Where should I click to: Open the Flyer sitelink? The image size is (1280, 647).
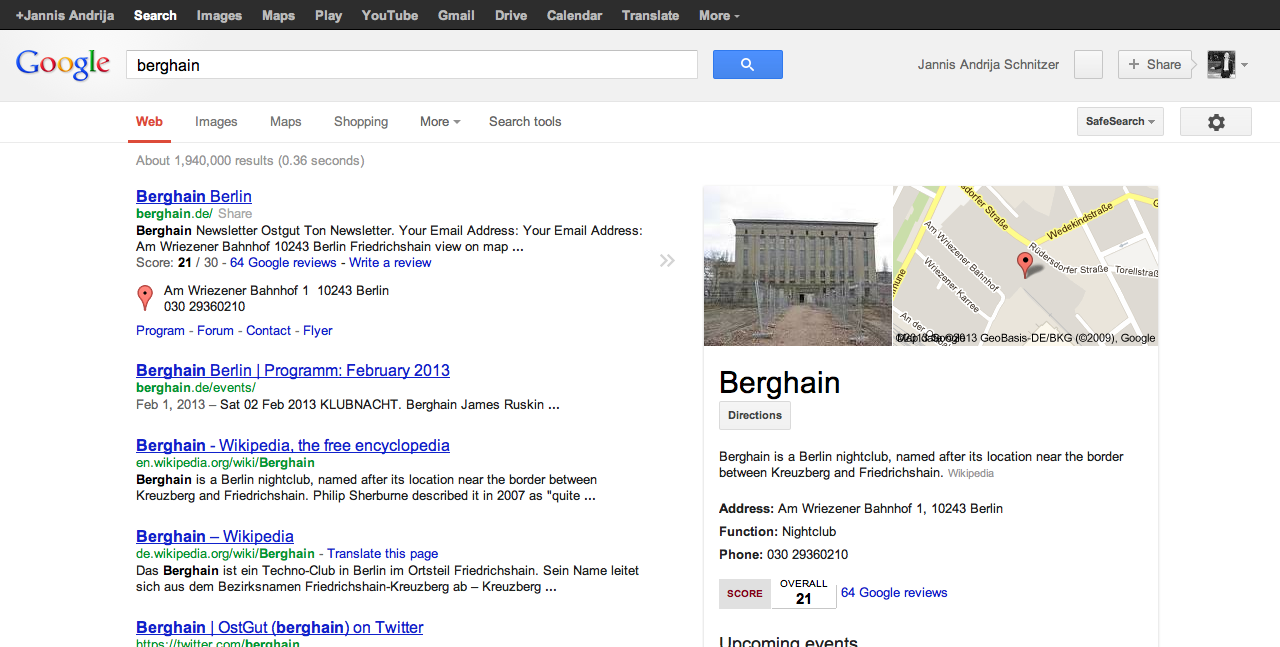(318, 331)
